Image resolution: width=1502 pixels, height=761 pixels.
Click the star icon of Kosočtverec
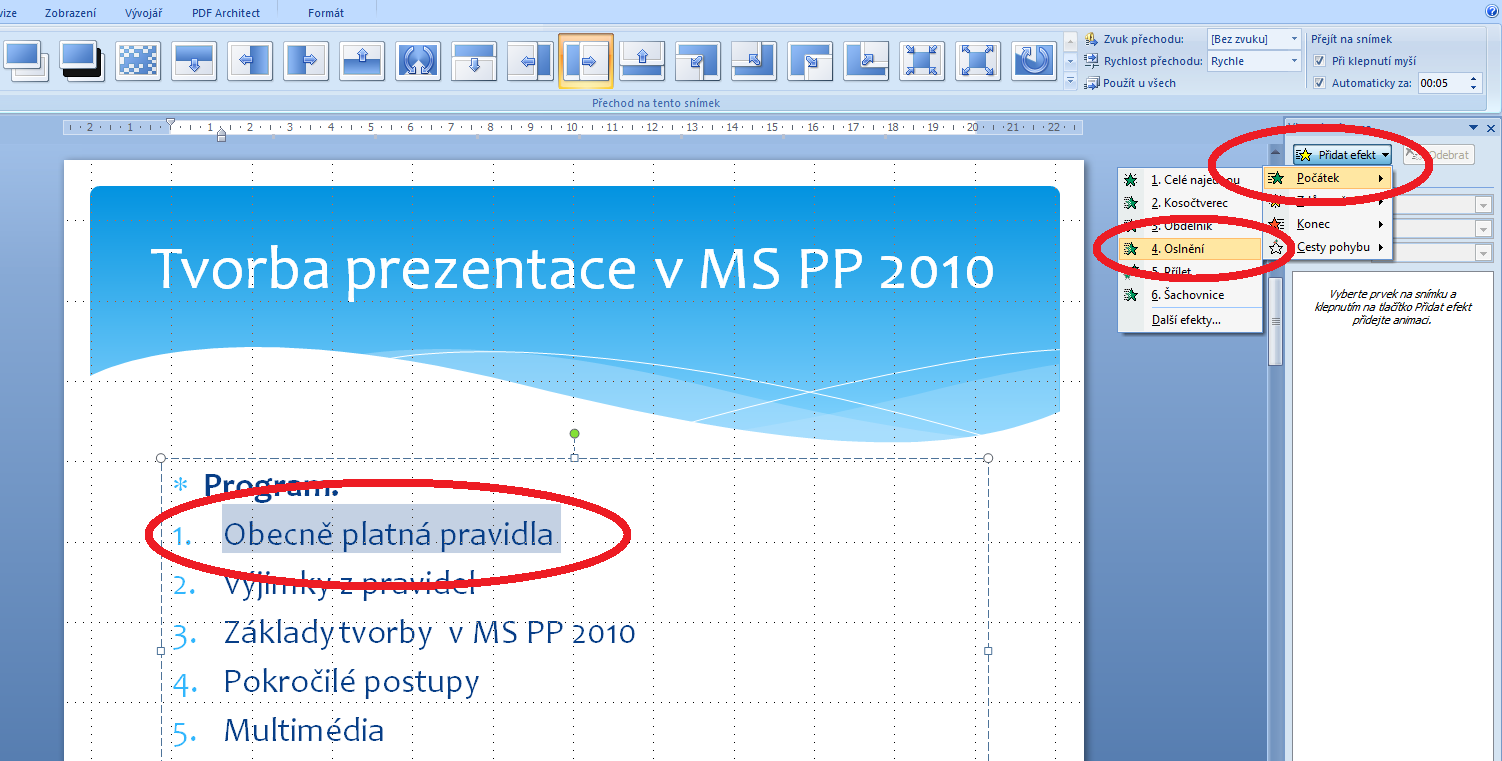pyautogui.click(x=1131, y=203)
